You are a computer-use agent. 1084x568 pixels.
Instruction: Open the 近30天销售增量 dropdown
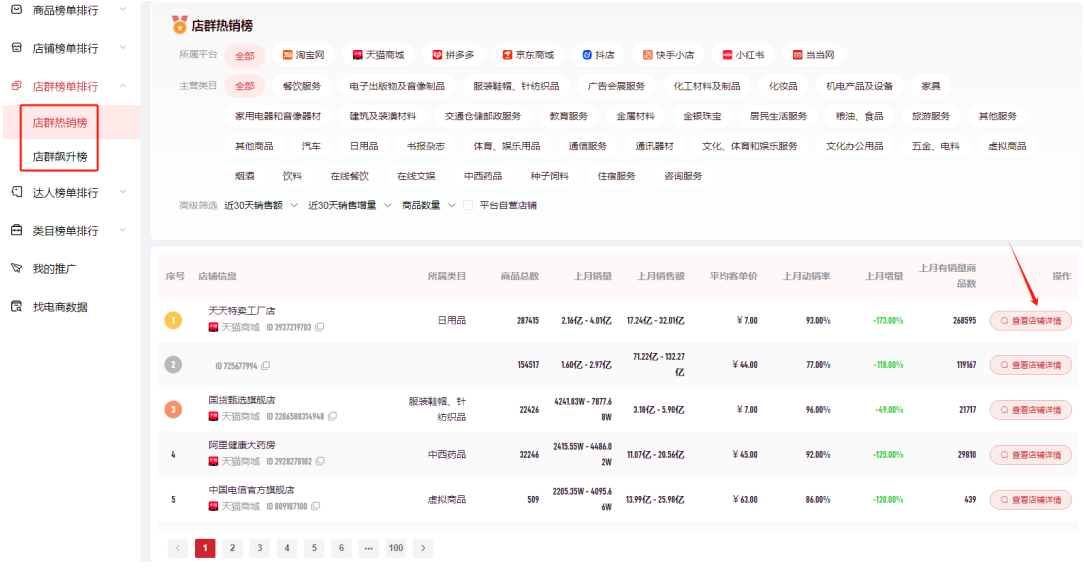point(349,205)
